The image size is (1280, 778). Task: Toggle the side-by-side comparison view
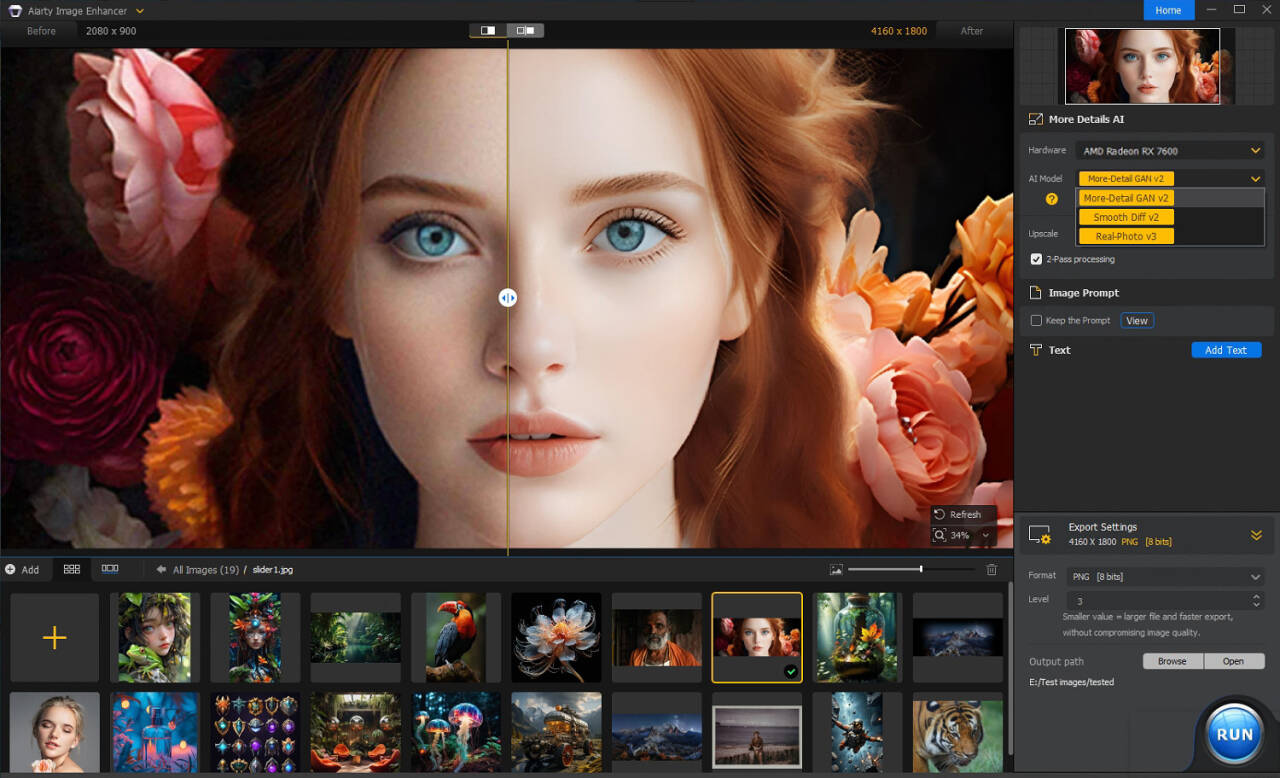click(x=526, y=30)
